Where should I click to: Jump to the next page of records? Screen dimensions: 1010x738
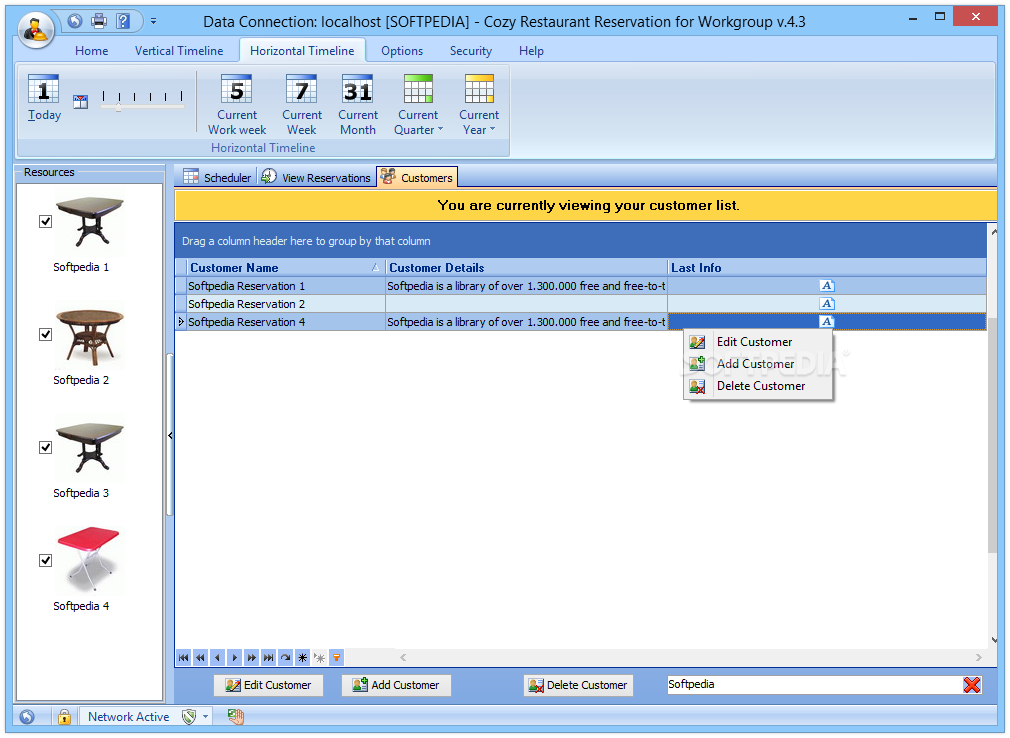pyautogui.click(x=251, y=658)
